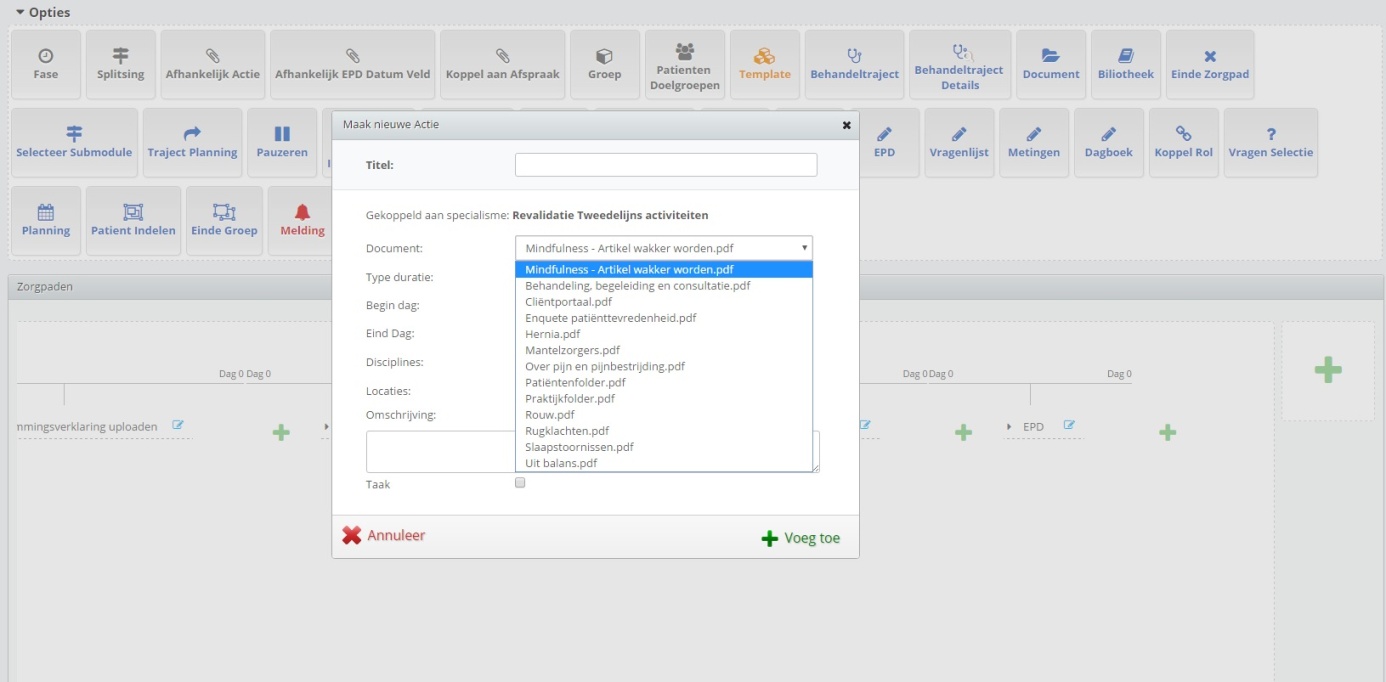Select Enquete patiënttevredenheid.pdf option

[664, 318]
